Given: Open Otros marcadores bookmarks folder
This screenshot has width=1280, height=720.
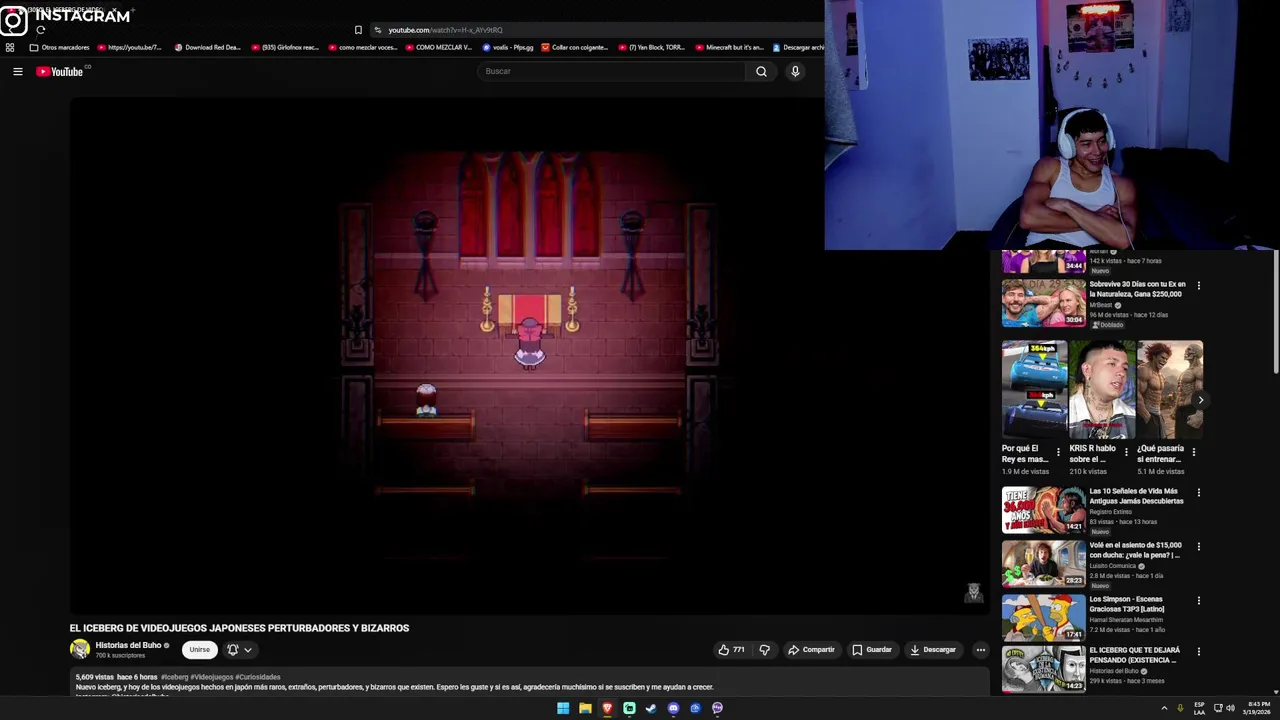Looking at the screenshot, I should 60,47.
